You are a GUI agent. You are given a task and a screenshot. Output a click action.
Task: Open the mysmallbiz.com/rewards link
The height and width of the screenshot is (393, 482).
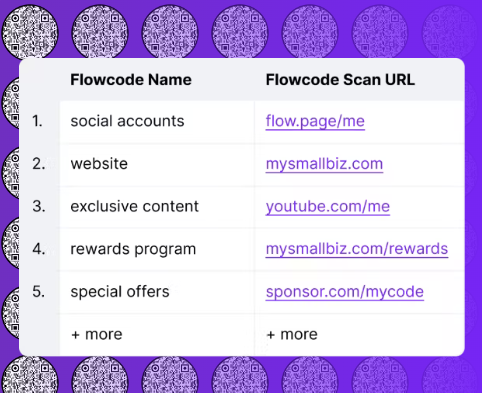pos(357,249)
